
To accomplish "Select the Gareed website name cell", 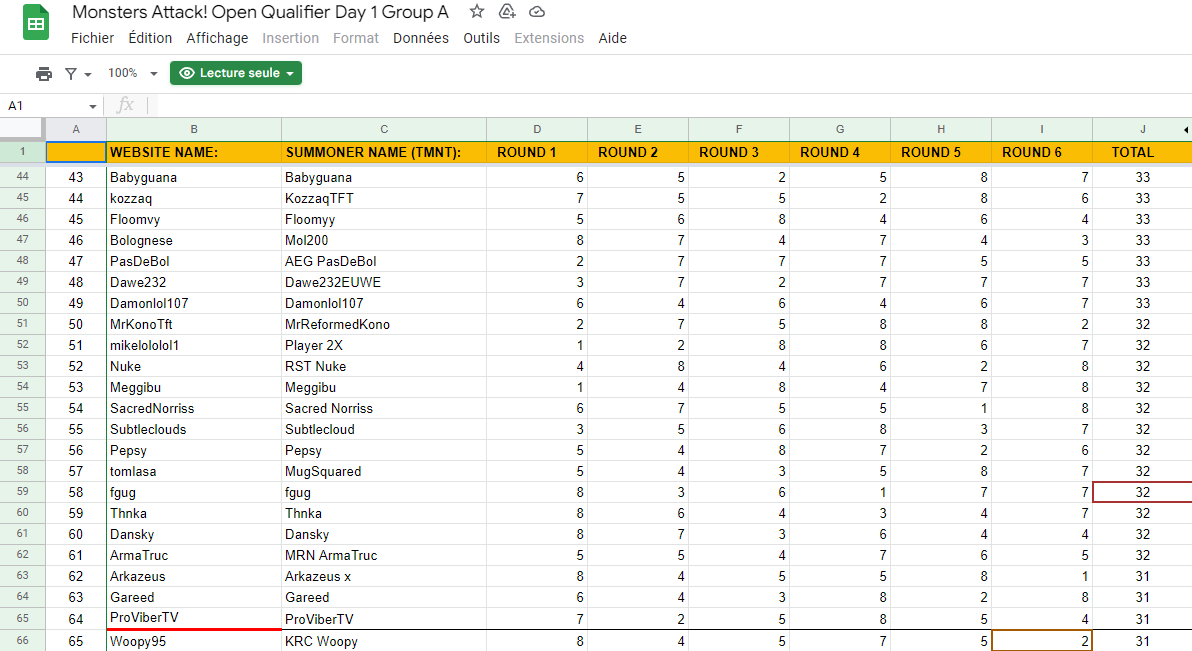I will [x=194, y=598].
